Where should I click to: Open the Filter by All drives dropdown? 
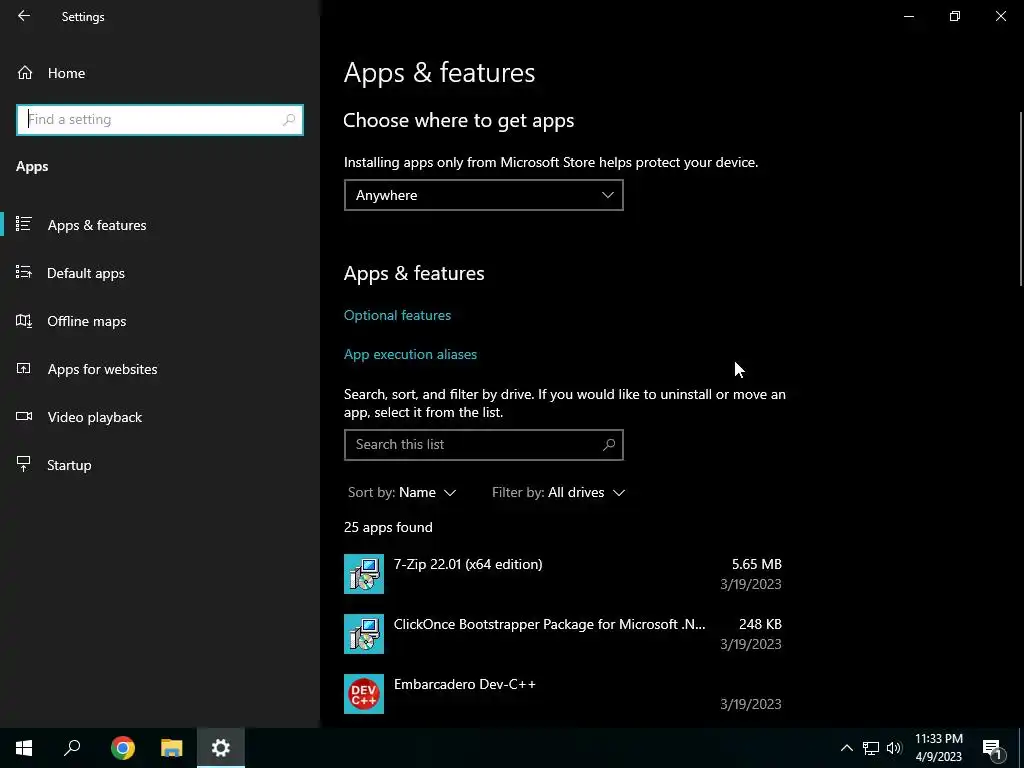coord(558,492)
